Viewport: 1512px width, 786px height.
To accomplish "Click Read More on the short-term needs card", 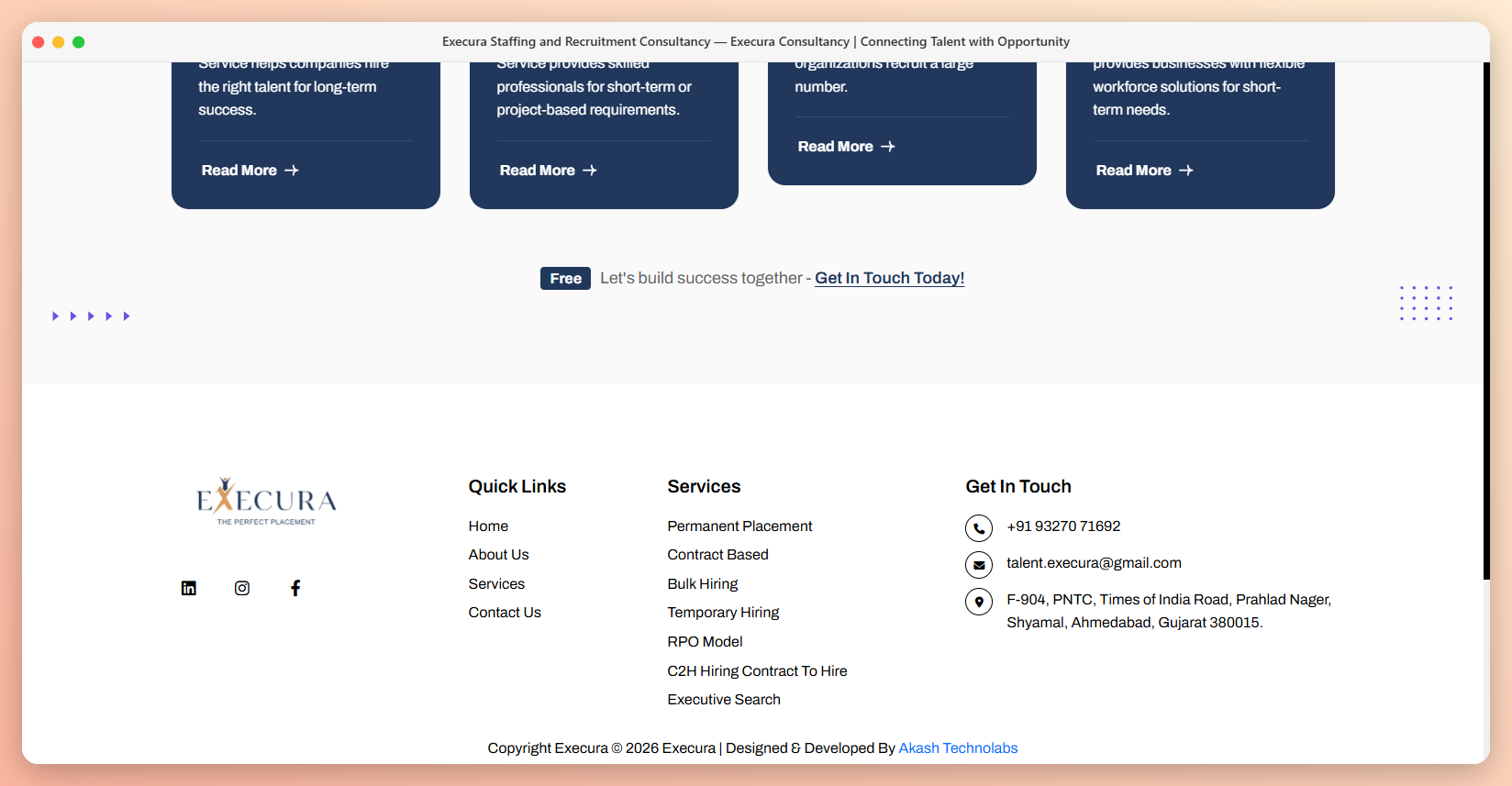I will [x=1145, y=171].
